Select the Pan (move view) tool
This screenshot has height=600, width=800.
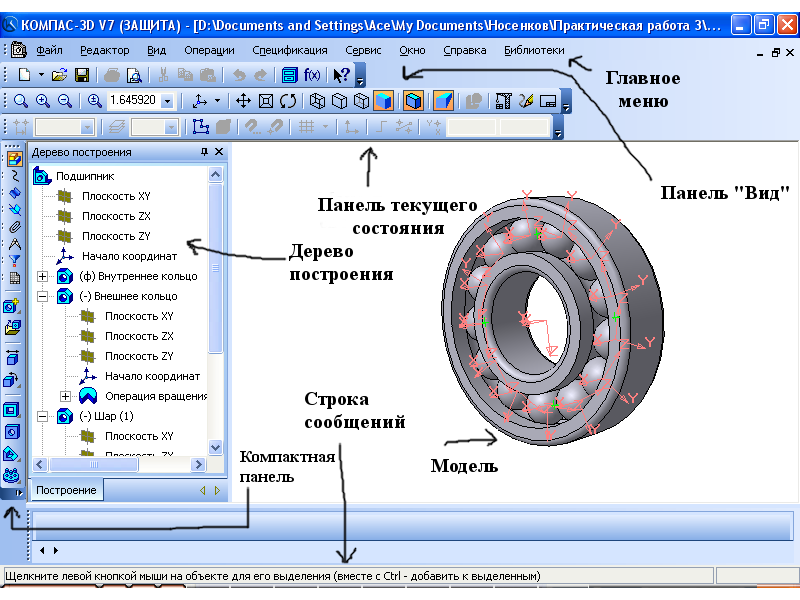(243, 101)
